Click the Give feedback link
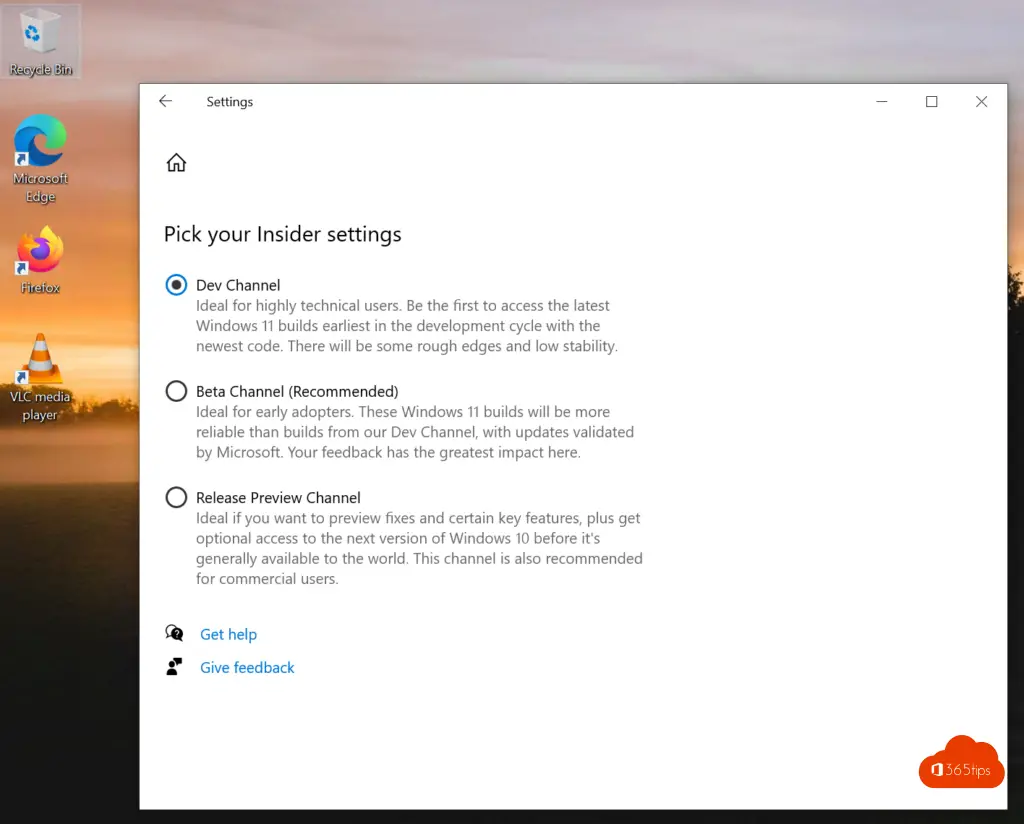 [247, 667]
